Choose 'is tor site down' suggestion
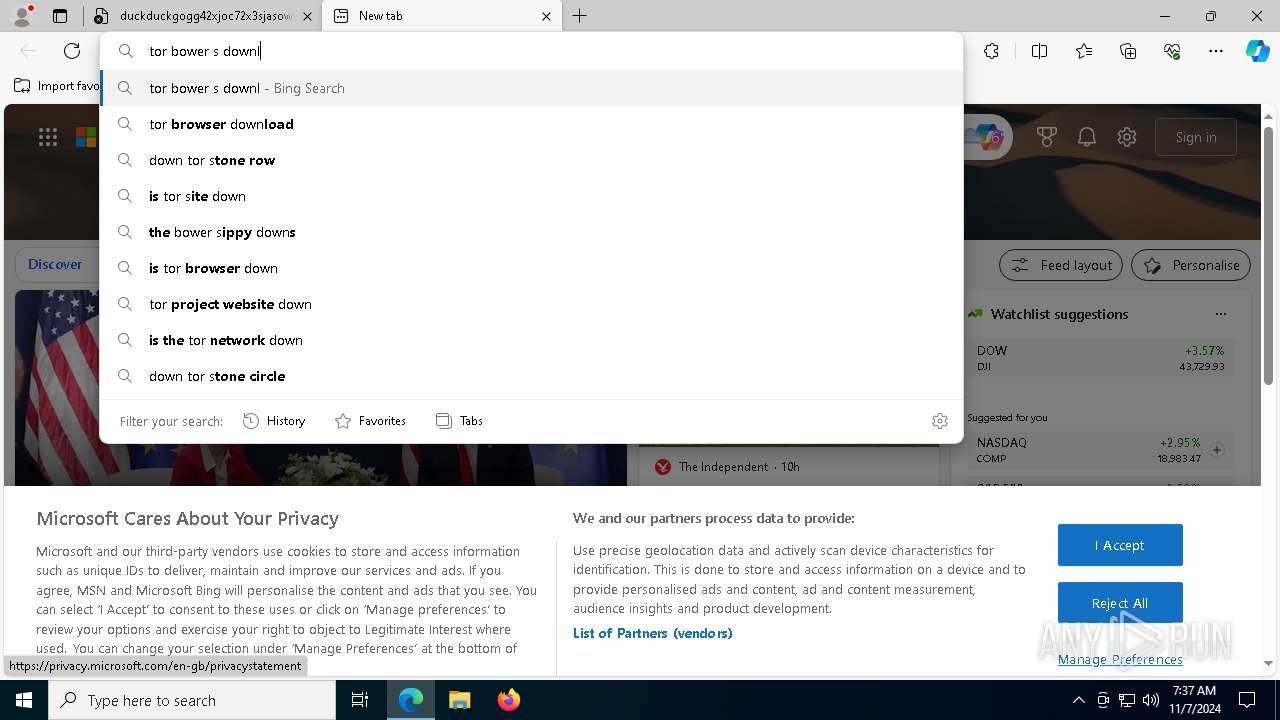This screenshot has height=720, width=1280. coord(531,196)
